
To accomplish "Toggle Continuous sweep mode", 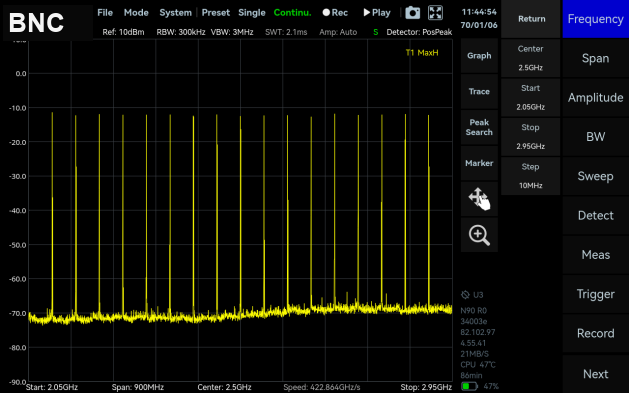I will point(292,13).
